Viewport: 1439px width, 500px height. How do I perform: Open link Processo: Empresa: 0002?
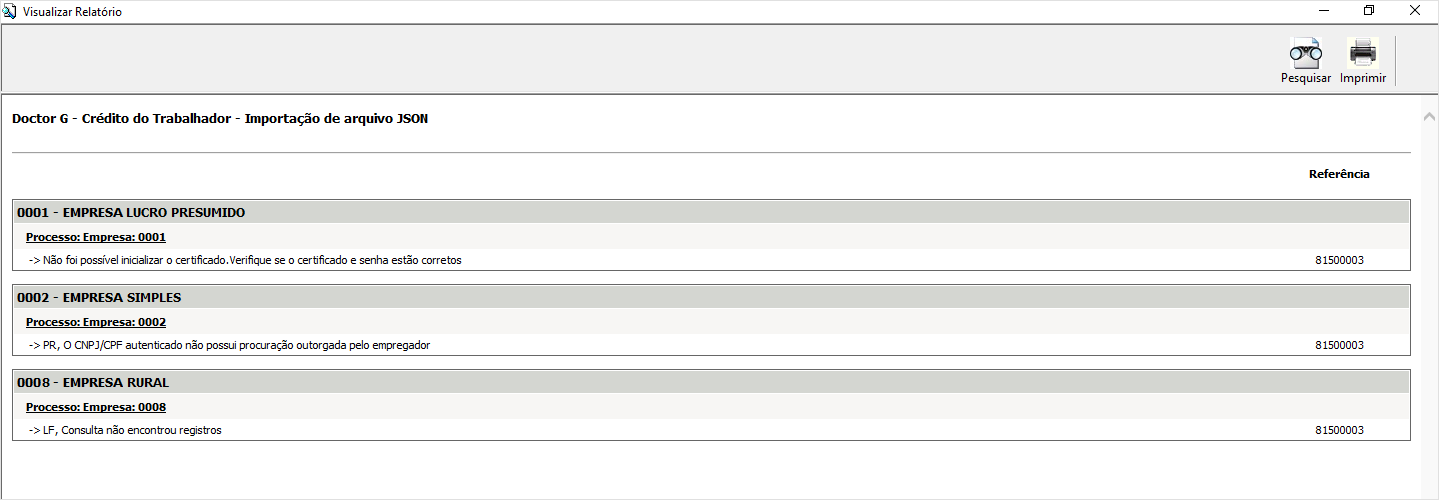point(96,323)
